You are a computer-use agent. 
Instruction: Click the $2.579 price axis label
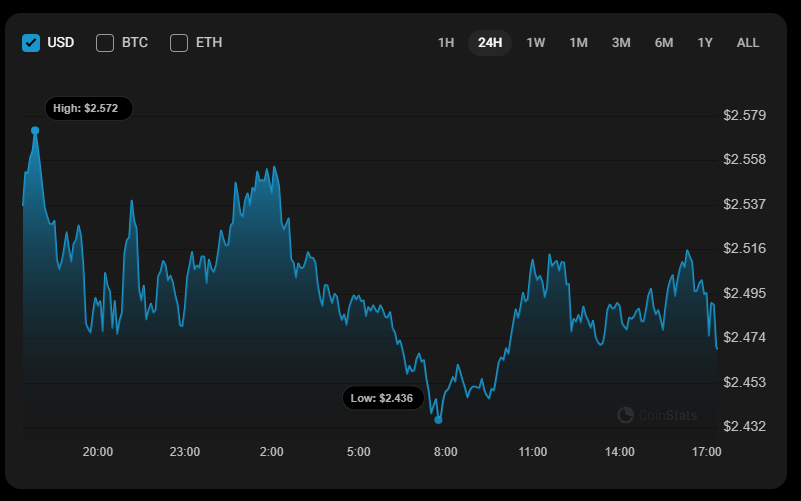tap(744, 115)
